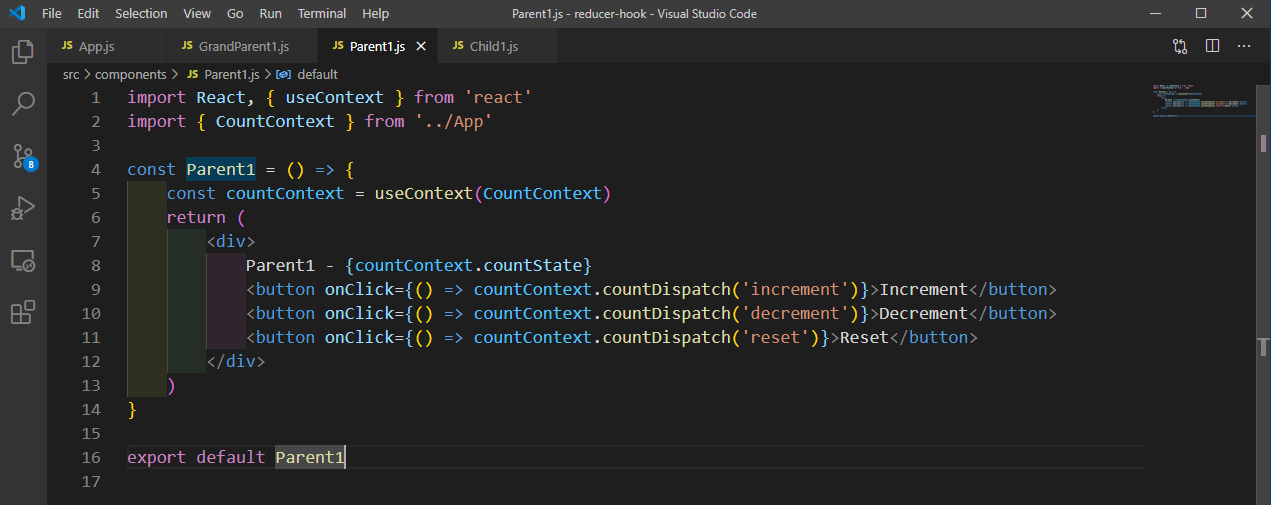
Task: Open the Search view in the activity bar
Action: 23,103
